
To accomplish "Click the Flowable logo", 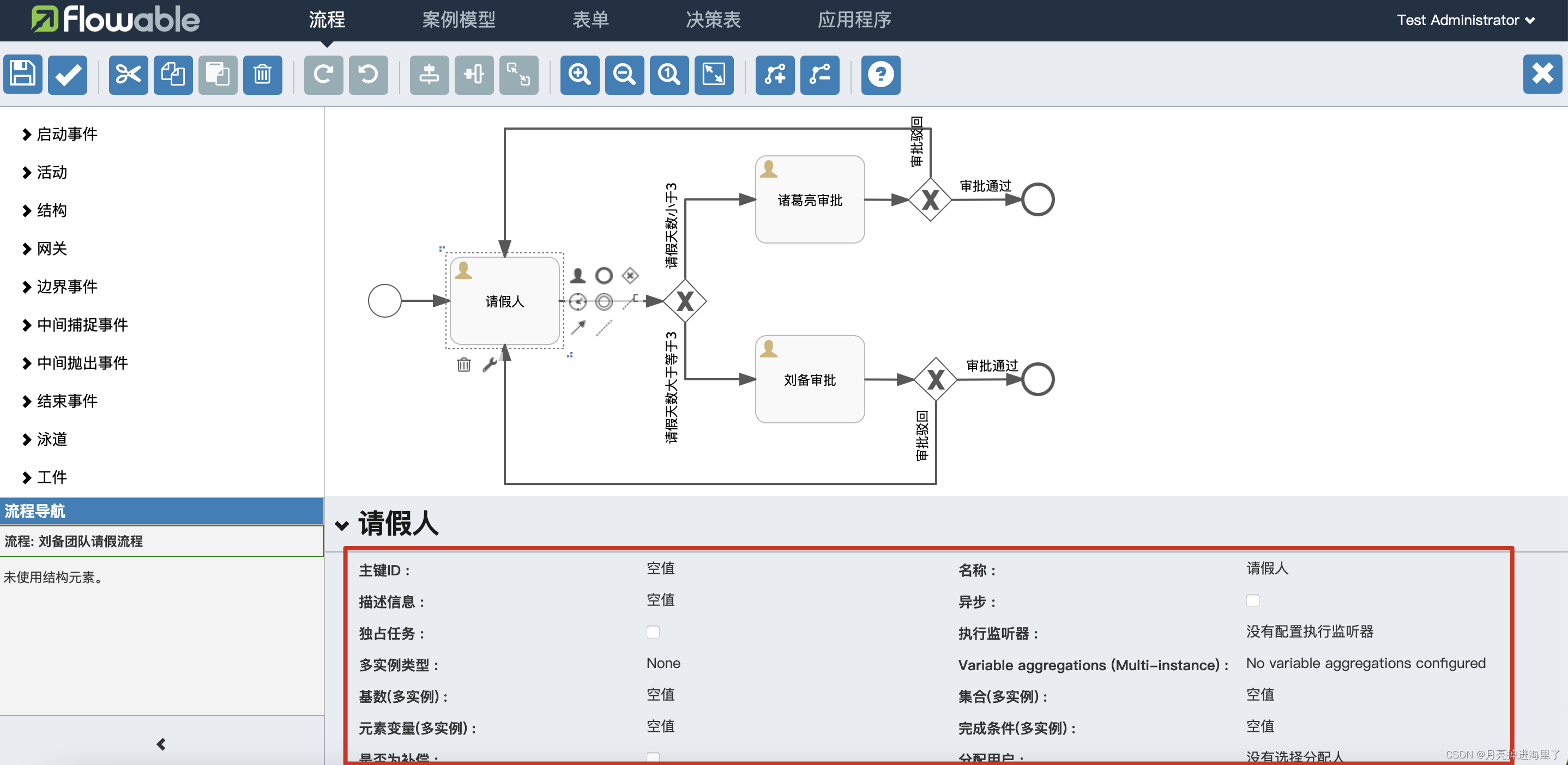I will 116,20.
